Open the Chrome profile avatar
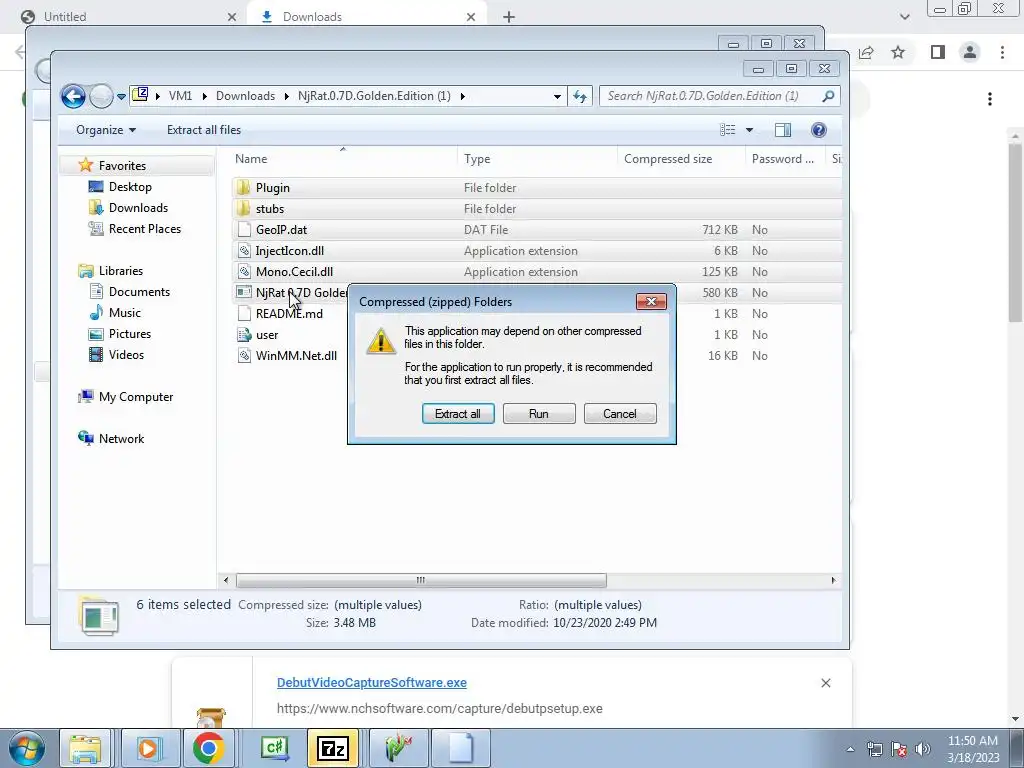The image size is (1024, 768). click(x=970, y=52)
